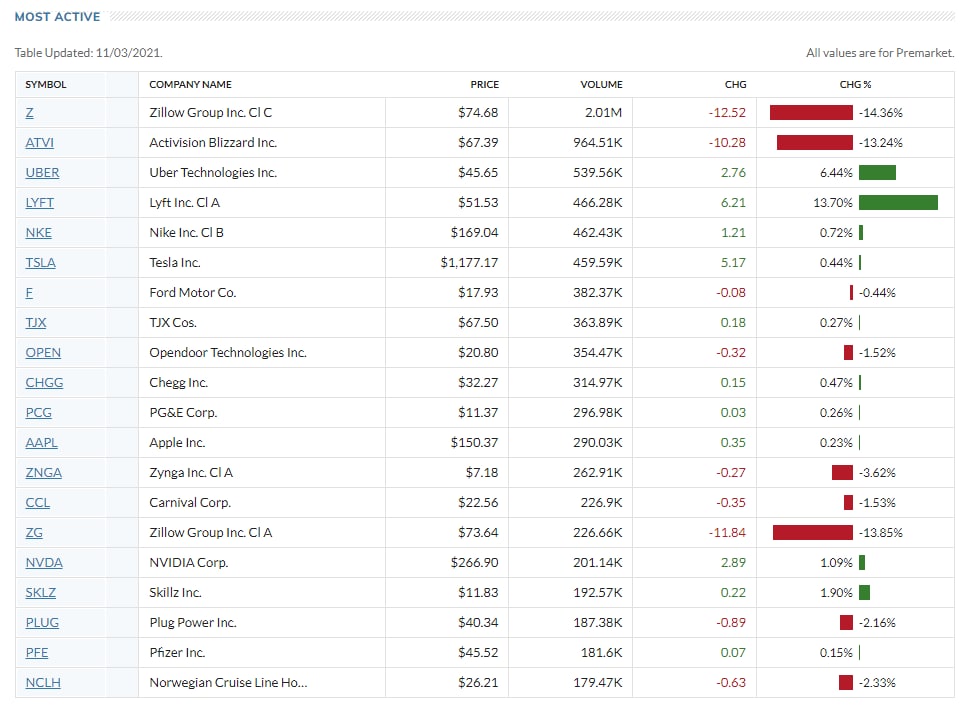The height and width of the screenshot is (705, 967).
Task: Select the PG&E Corp. company name
Action: 183,413
